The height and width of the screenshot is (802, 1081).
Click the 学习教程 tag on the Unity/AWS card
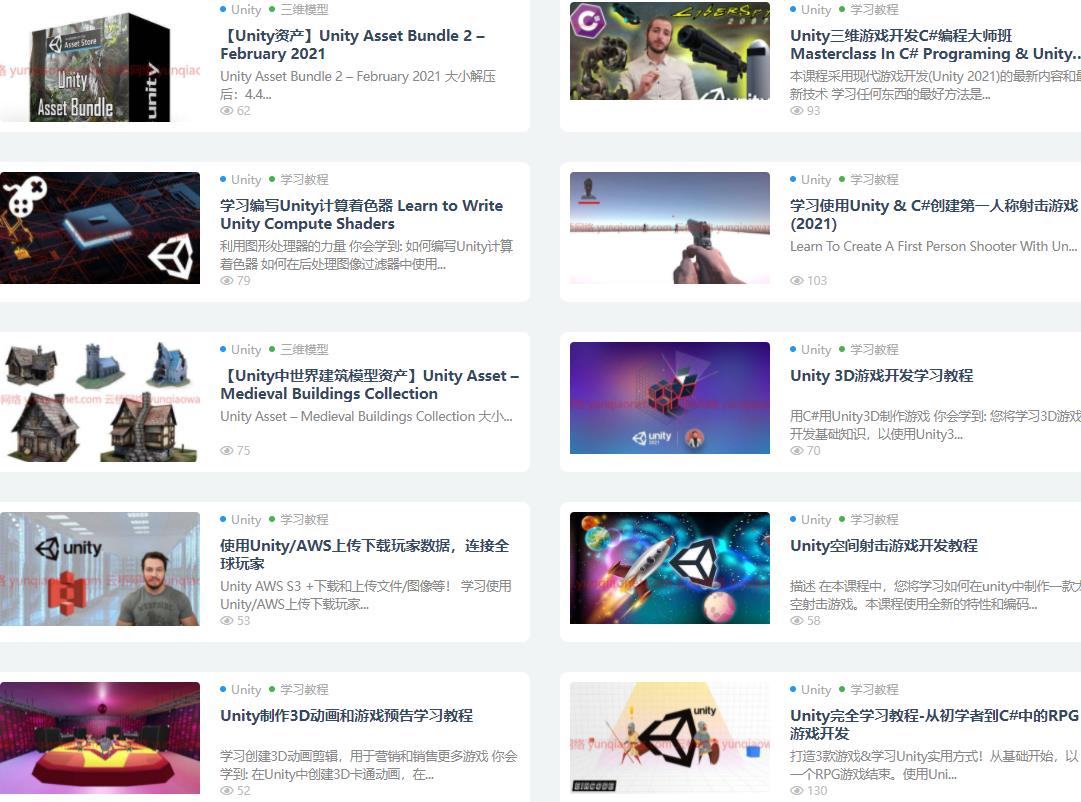pyautogui.click(x=304, y=519)
